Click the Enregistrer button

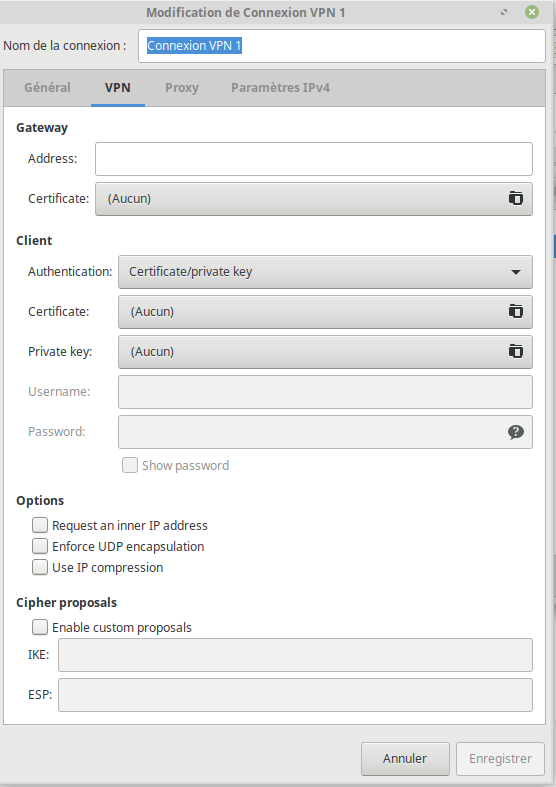click(x=500, y=758)
